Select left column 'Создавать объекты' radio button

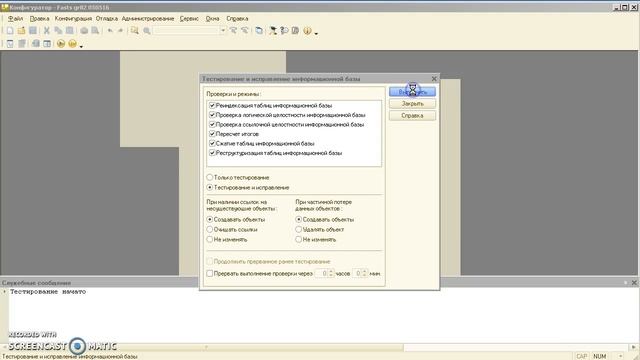click(x=210, y=219)
